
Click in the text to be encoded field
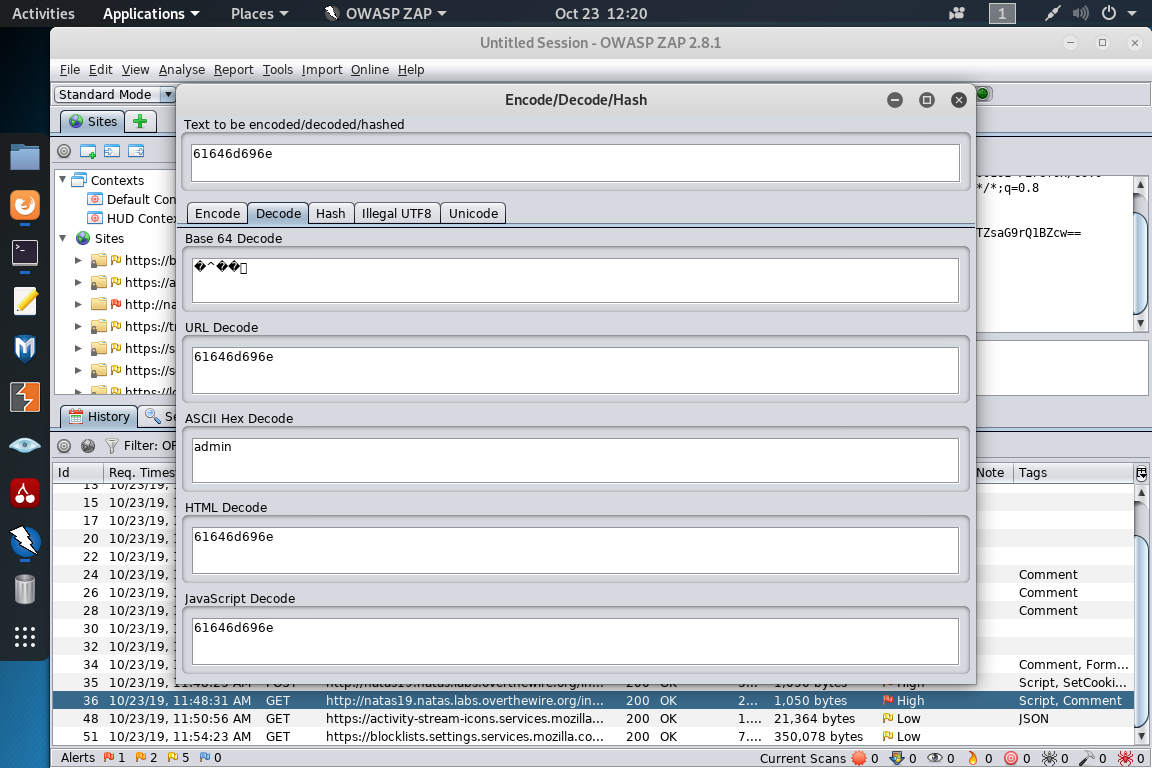(x=575, y=162)
